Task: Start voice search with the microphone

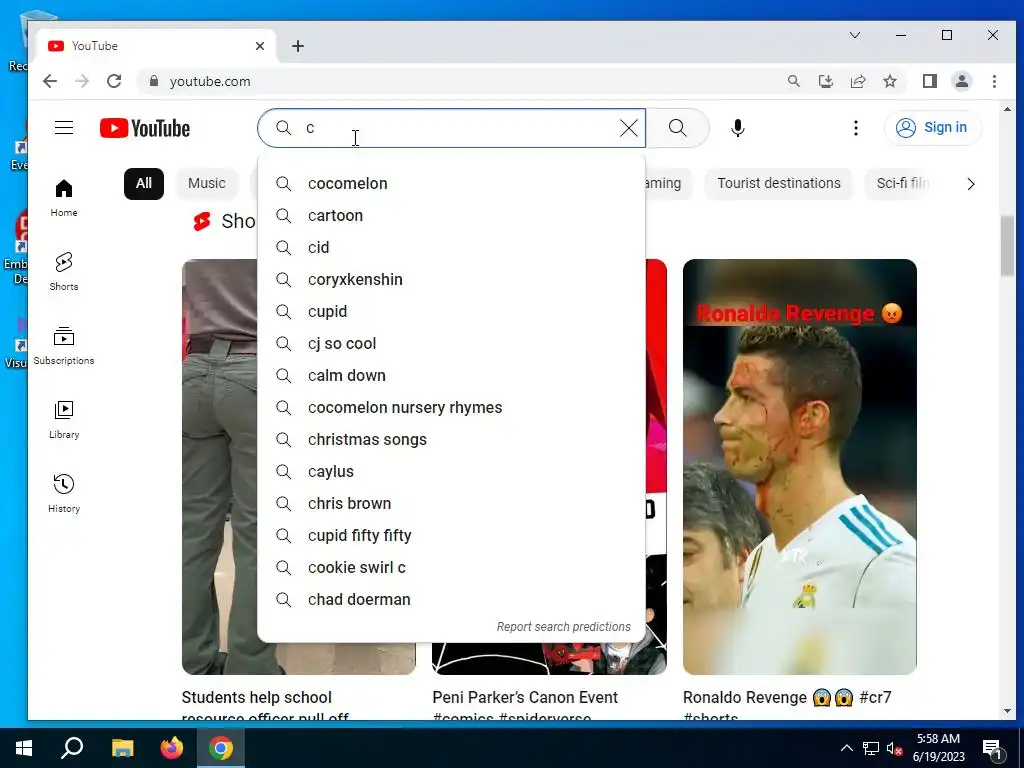Action: 738,128
